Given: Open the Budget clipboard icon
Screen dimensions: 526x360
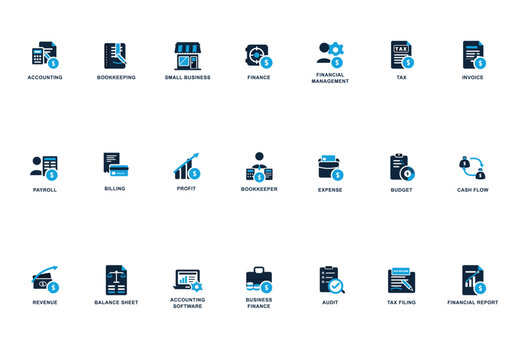Looking at the screenshot, I should (402, 167).
